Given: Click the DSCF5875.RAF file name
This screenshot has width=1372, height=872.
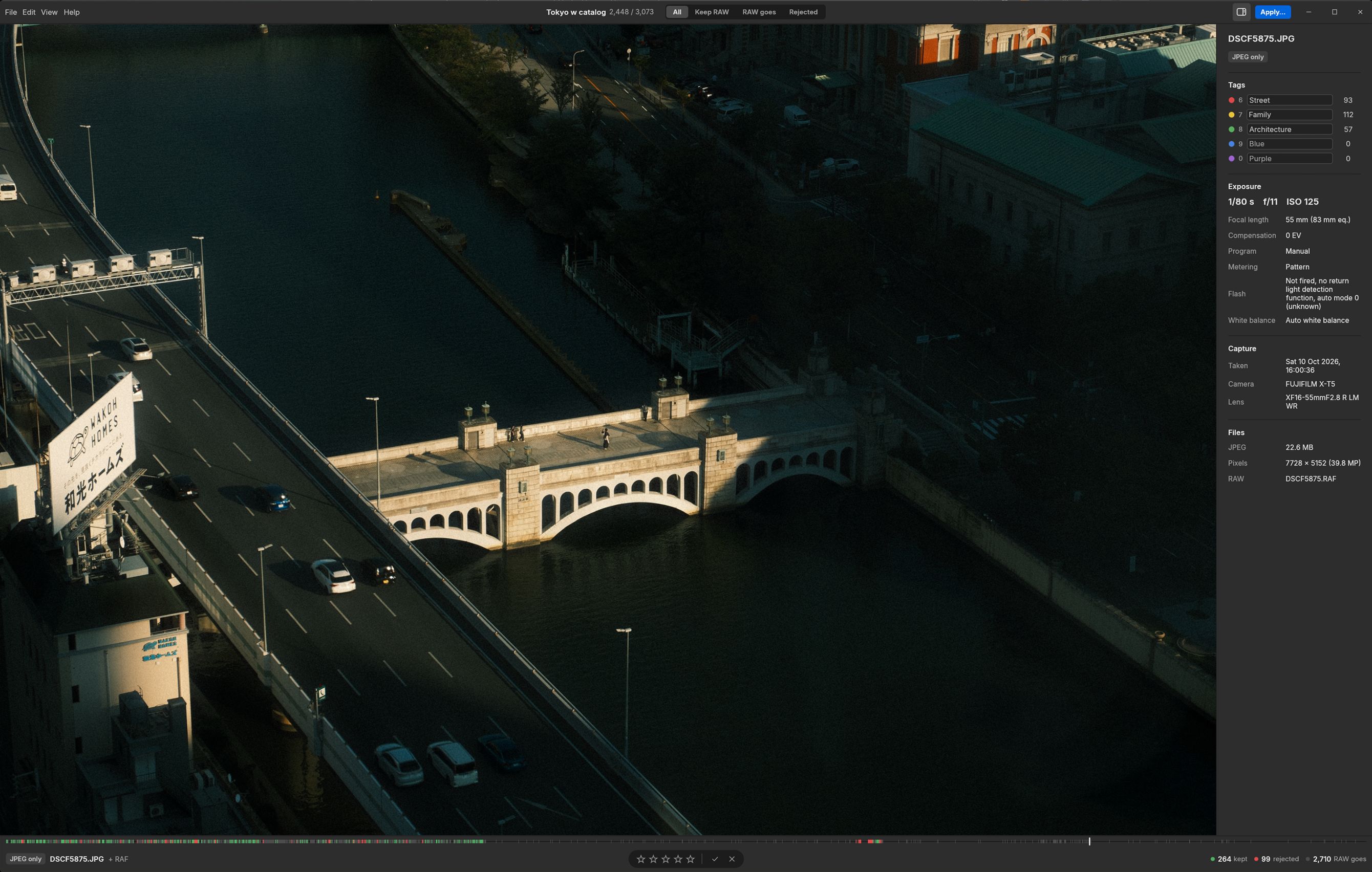Looking at the screenshot, I should [1311, 479].
